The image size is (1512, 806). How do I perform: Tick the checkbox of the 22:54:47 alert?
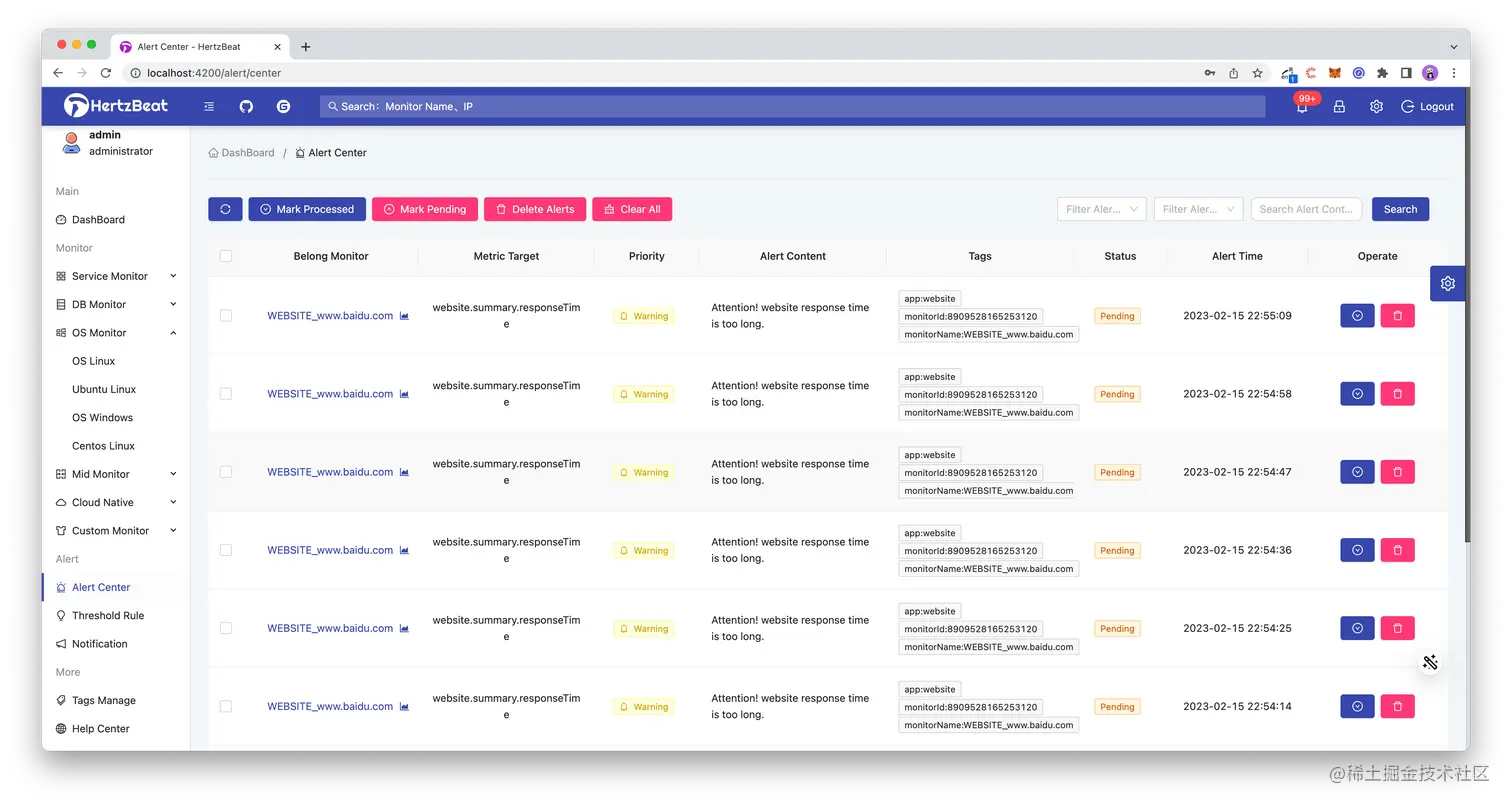[226, 472]
